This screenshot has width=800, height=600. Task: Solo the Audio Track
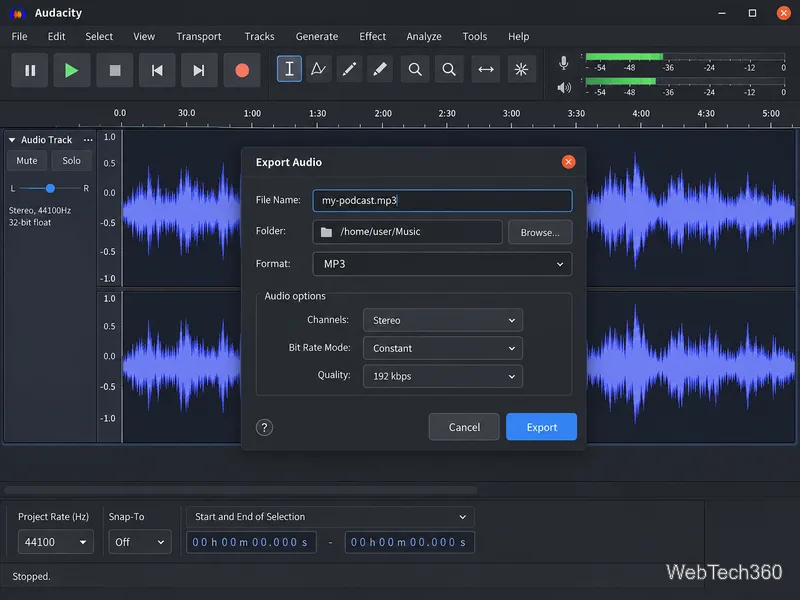pyautogui.click(x=71, y=161)
